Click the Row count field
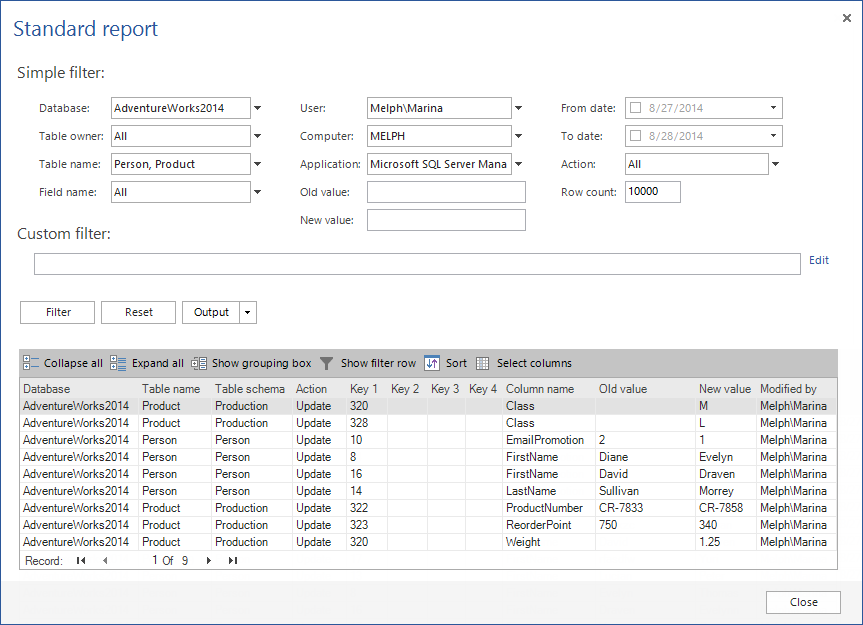The image size is (863, 625). [x=653, y=192]
